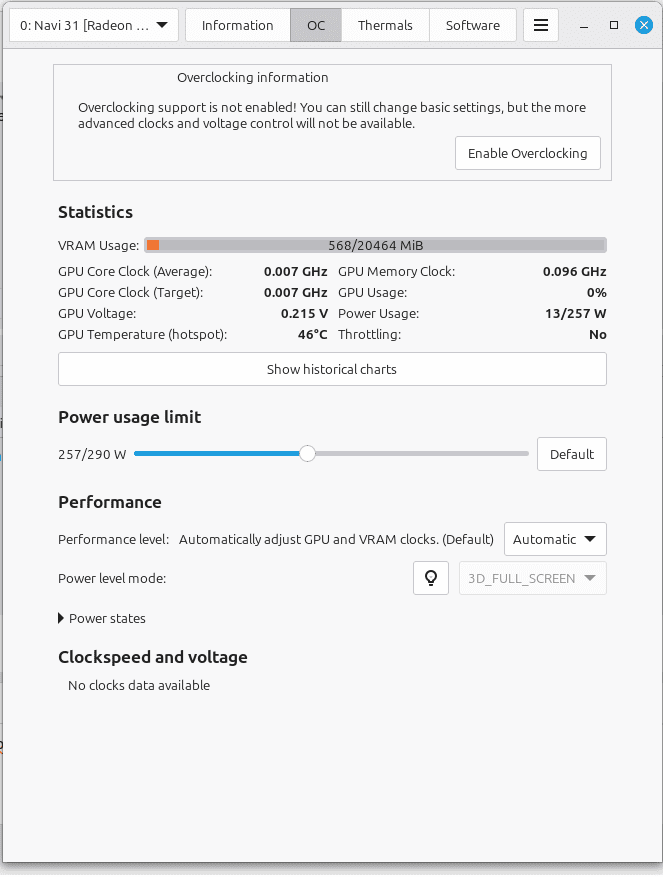The height and width of the screenshot is (877, 663).
Task: Expand the Power states section
Action: point(102,618)
